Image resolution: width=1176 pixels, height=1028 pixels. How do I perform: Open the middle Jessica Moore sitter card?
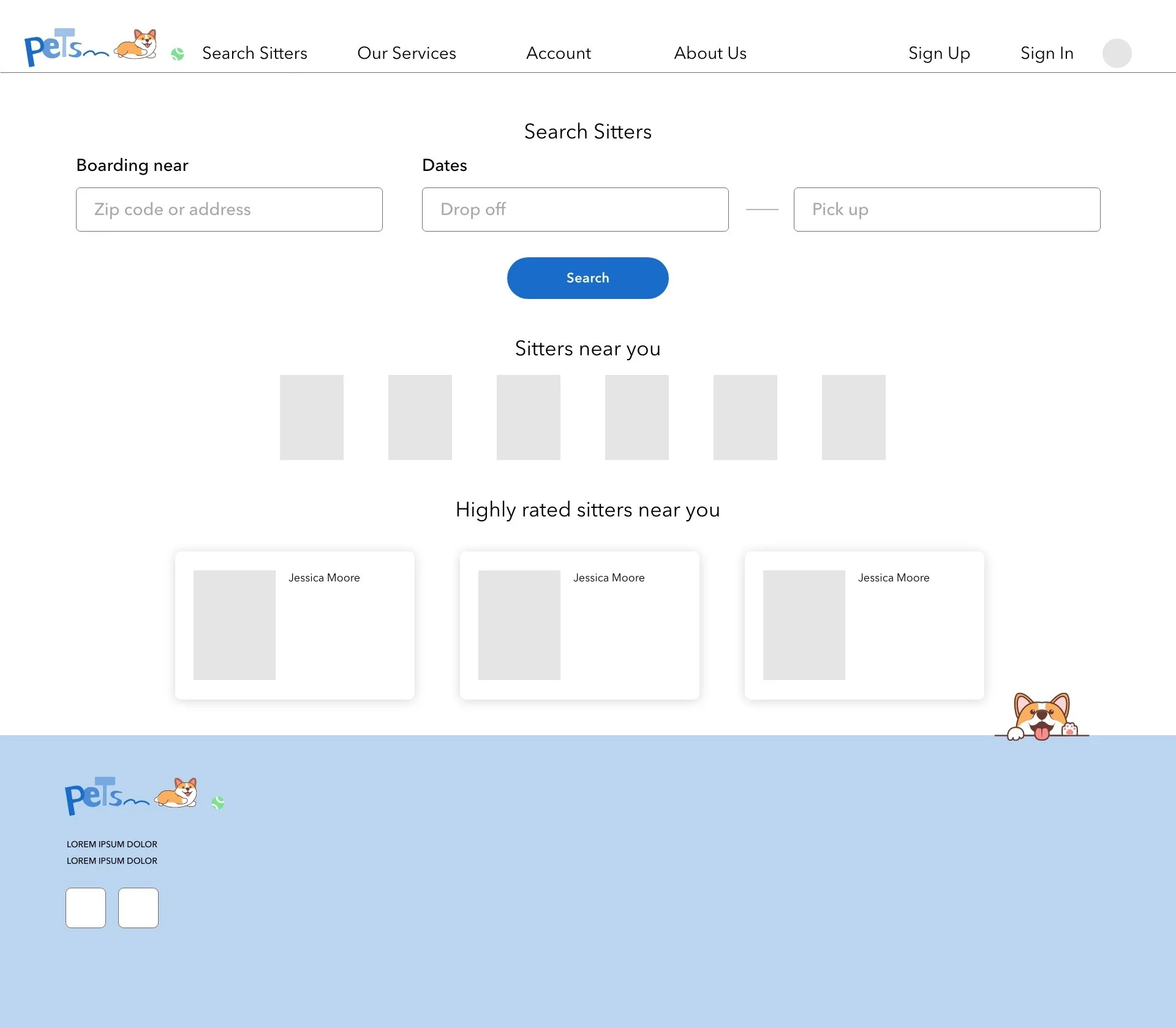579,625
